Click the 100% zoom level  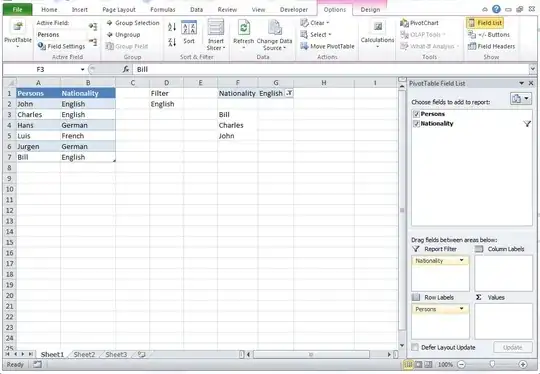pos(445,364)
